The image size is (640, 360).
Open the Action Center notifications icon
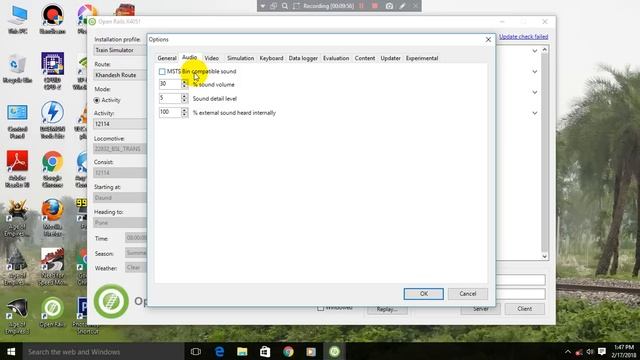point(602,351)
